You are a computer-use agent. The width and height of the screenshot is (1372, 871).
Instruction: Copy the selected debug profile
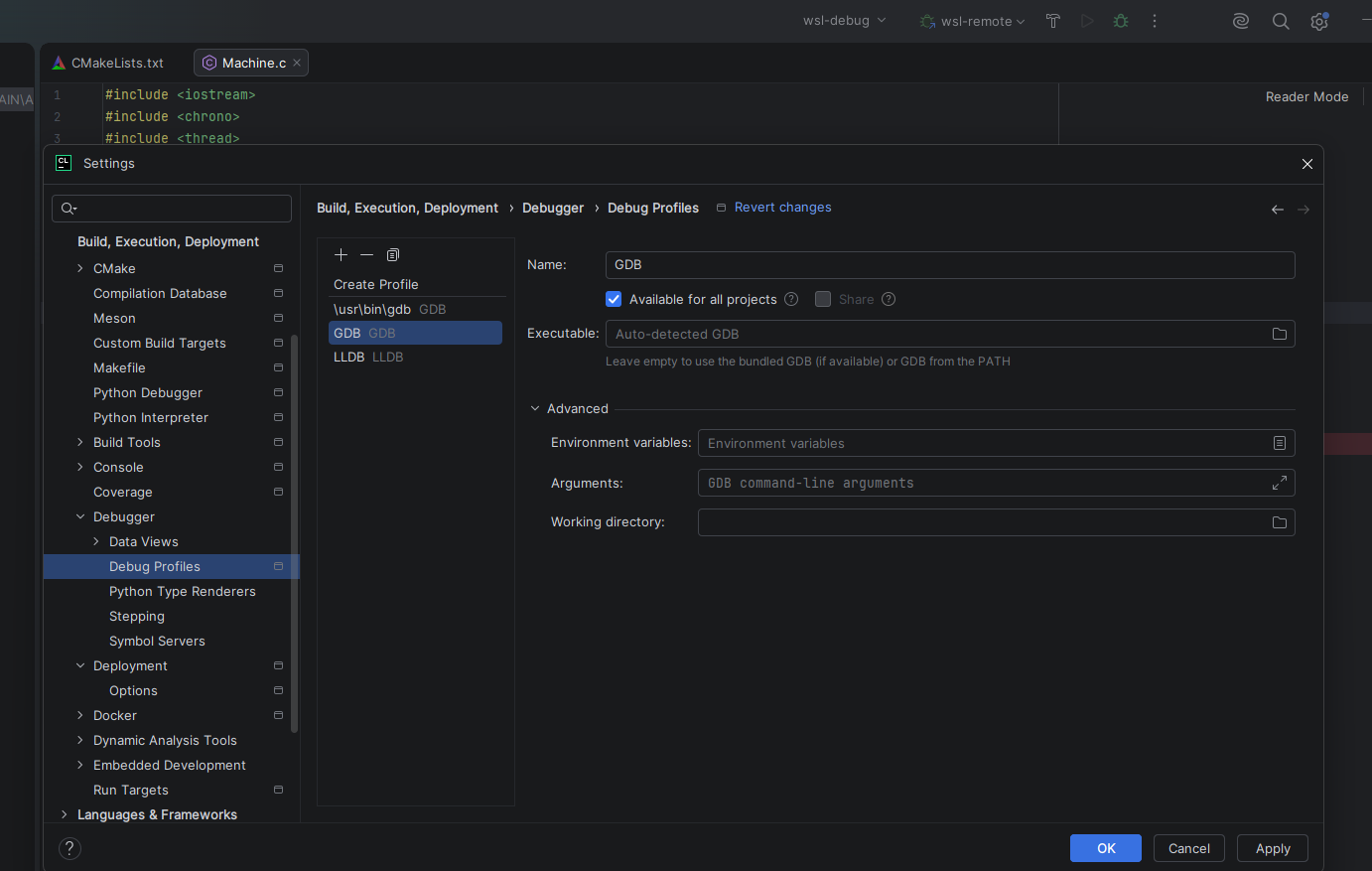coord(393,255)
